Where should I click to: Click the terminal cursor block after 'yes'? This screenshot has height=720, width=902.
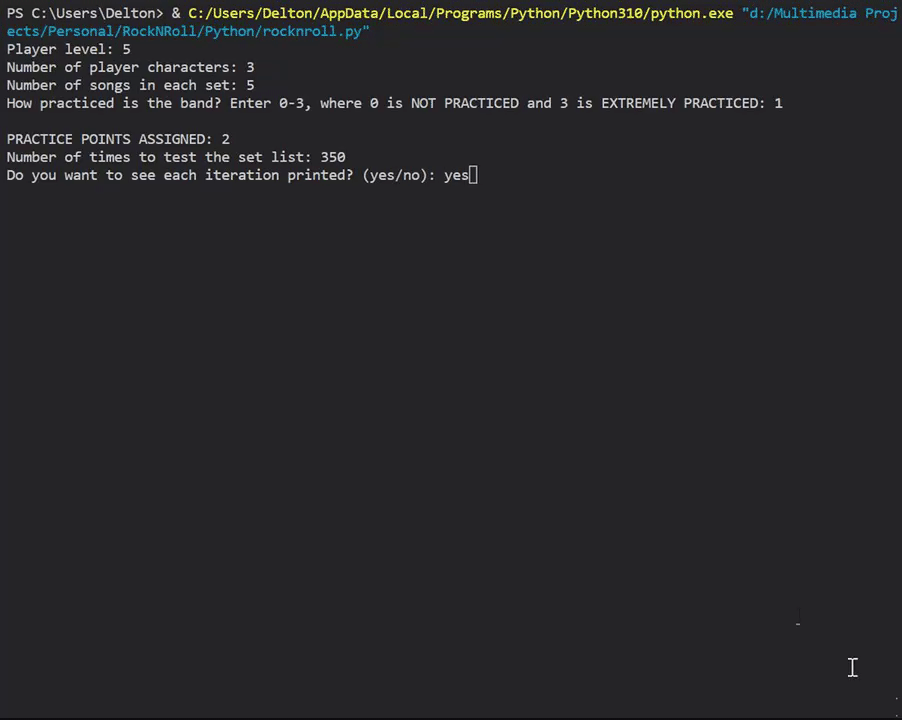point(474,175)
